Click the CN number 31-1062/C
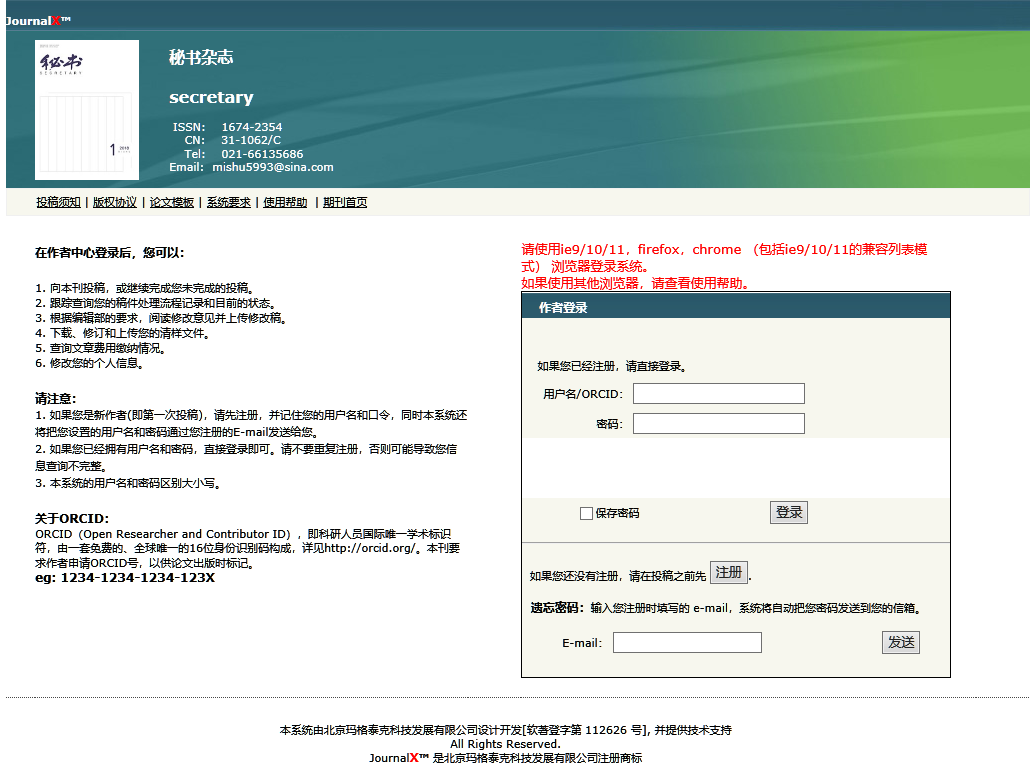This screenshot has width=1036, height=783. 251,140
